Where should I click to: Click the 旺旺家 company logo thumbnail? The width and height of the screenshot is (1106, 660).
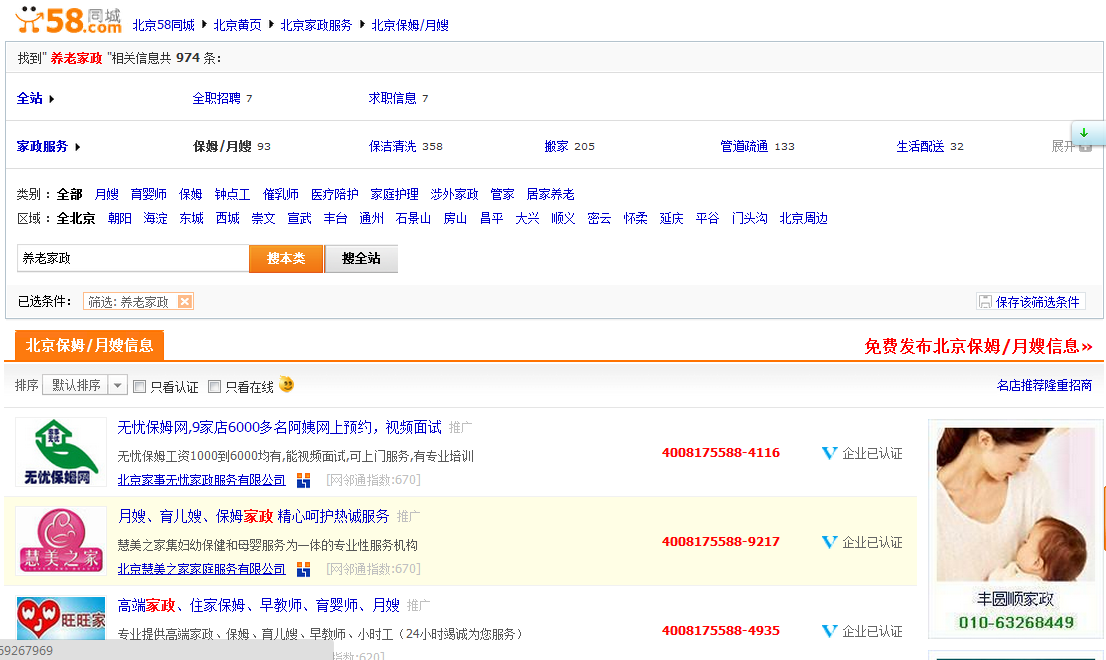coord(61,618)
